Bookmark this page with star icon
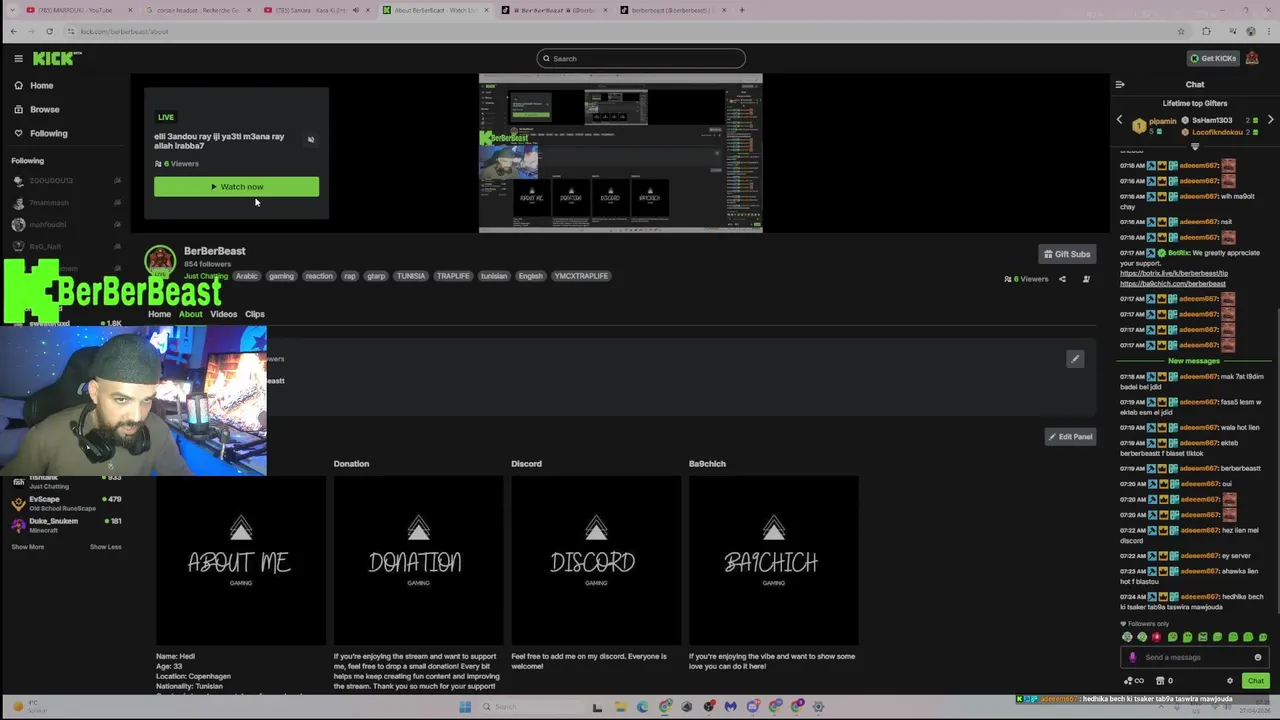The image size is (1280, 720). pos(1181,31)
